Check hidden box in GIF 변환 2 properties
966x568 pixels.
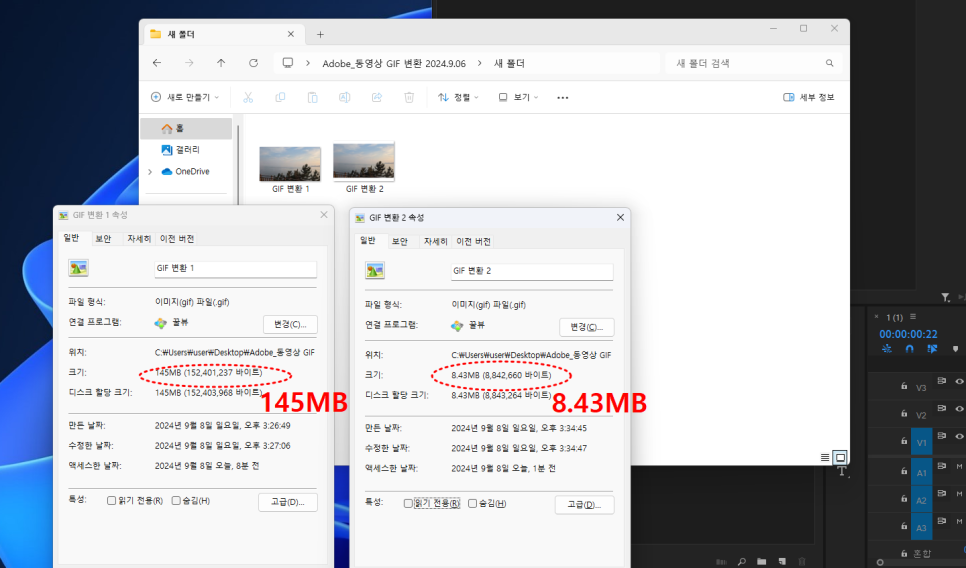tap(473, 503)
